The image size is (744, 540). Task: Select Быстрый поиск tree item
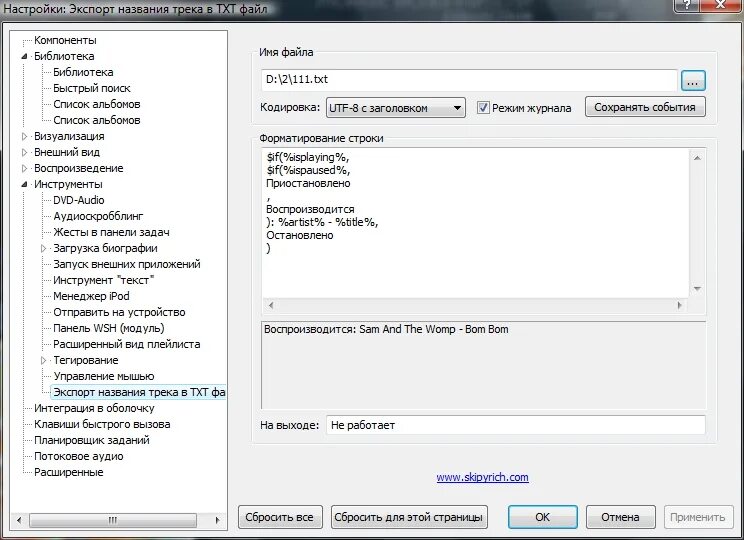point(92,88)
